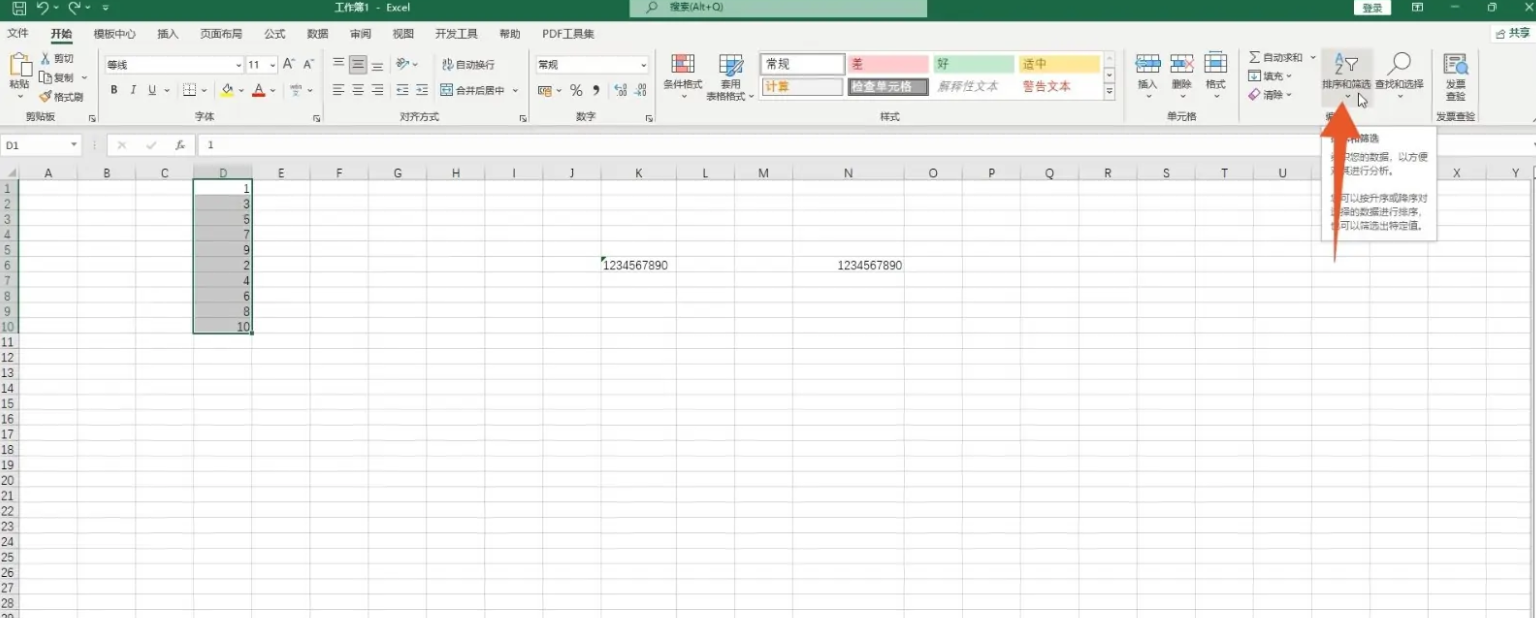1536x618 pixels.
Task: Click the Decrease Font Size icon
Action: click(308, 64)
